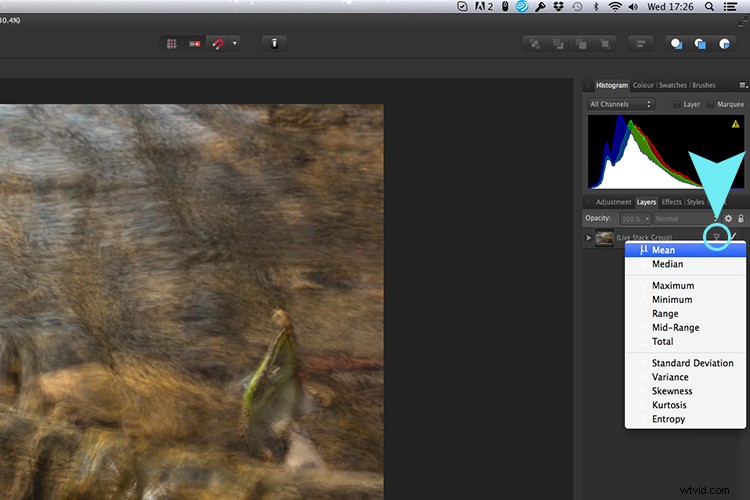Select the Minimum stack operator
Viewport: 750px width, 500px height.
tap(685, 300)
